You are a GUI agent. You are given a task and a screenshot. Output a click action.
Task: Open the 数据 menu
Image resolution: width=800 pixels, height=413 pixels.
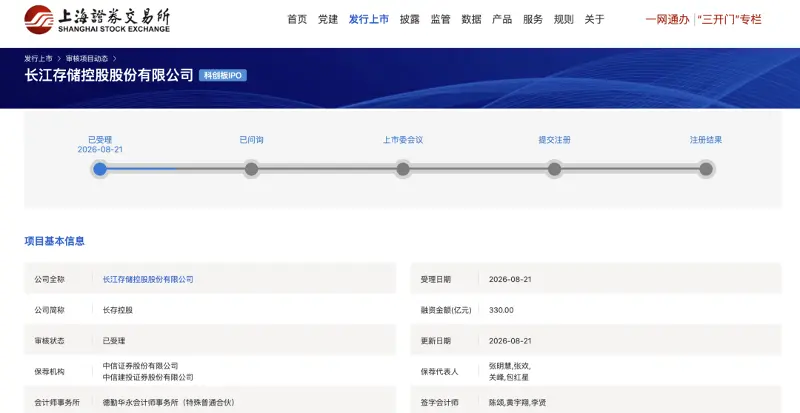click(471, 19)
